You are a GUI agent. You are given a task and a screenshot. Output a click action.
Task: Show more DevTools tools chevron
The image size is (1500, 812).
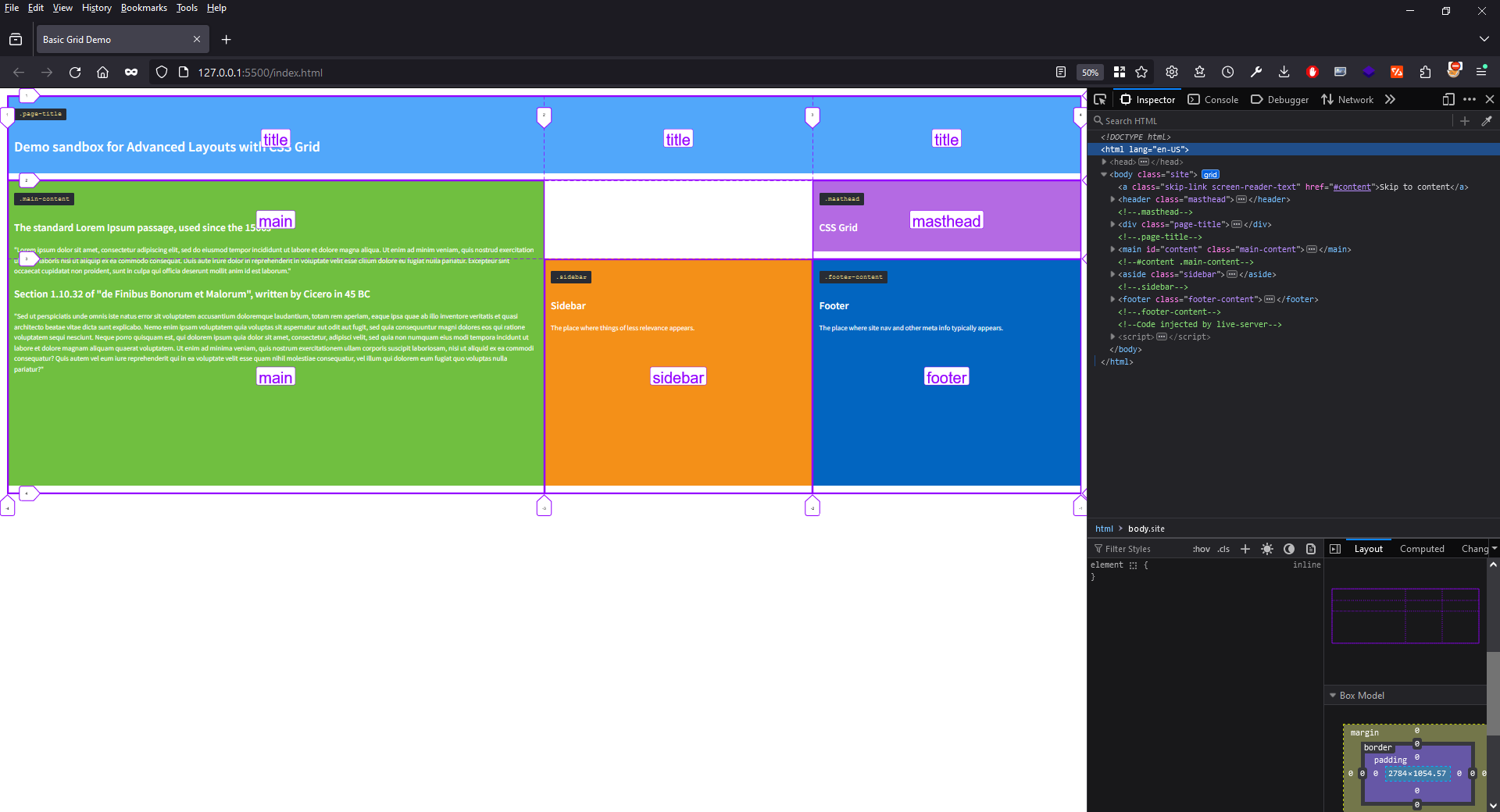[x=1390, y=99]
